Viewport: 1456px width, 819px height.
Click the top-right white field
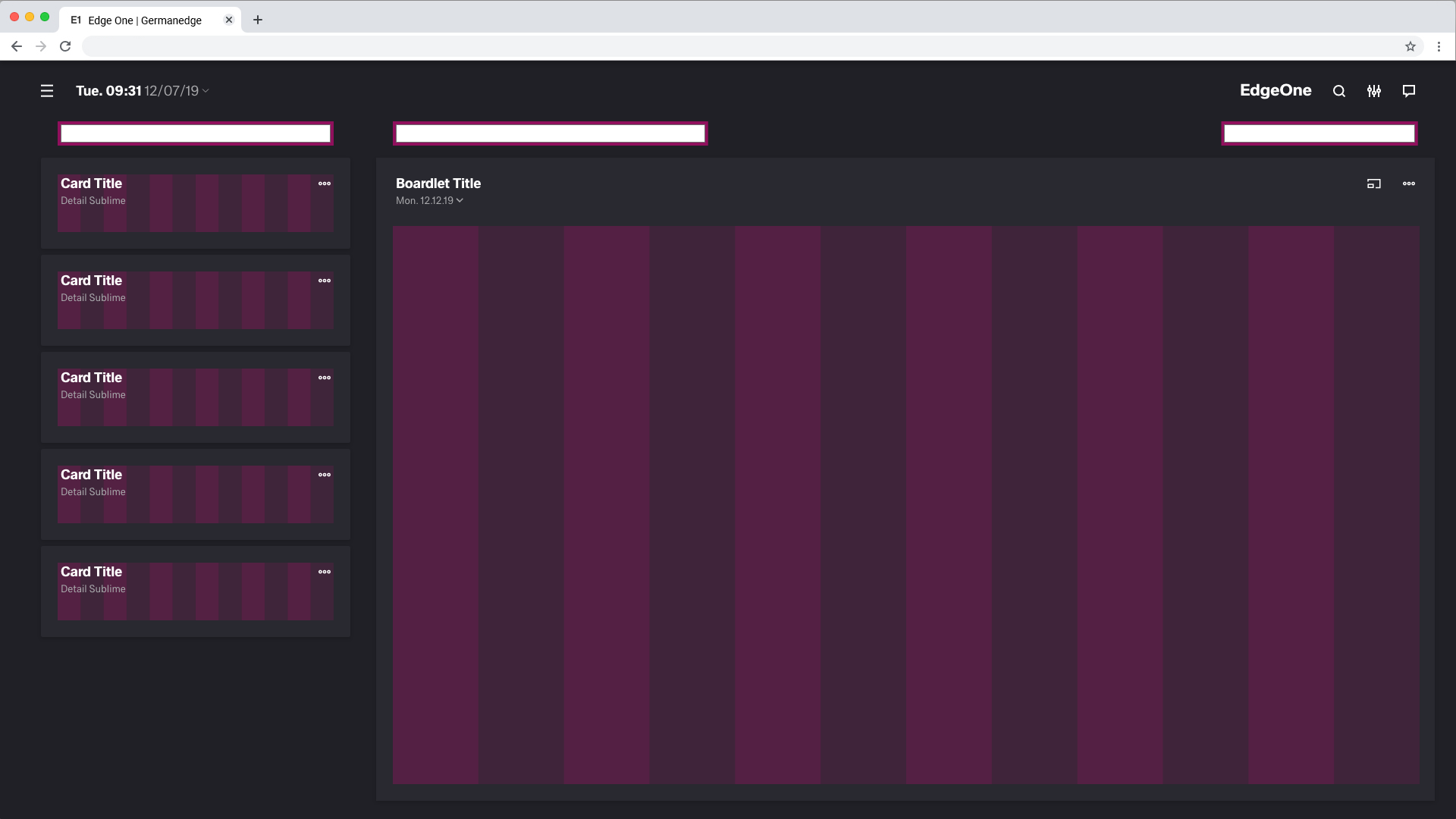click(x=1319, y=133)
